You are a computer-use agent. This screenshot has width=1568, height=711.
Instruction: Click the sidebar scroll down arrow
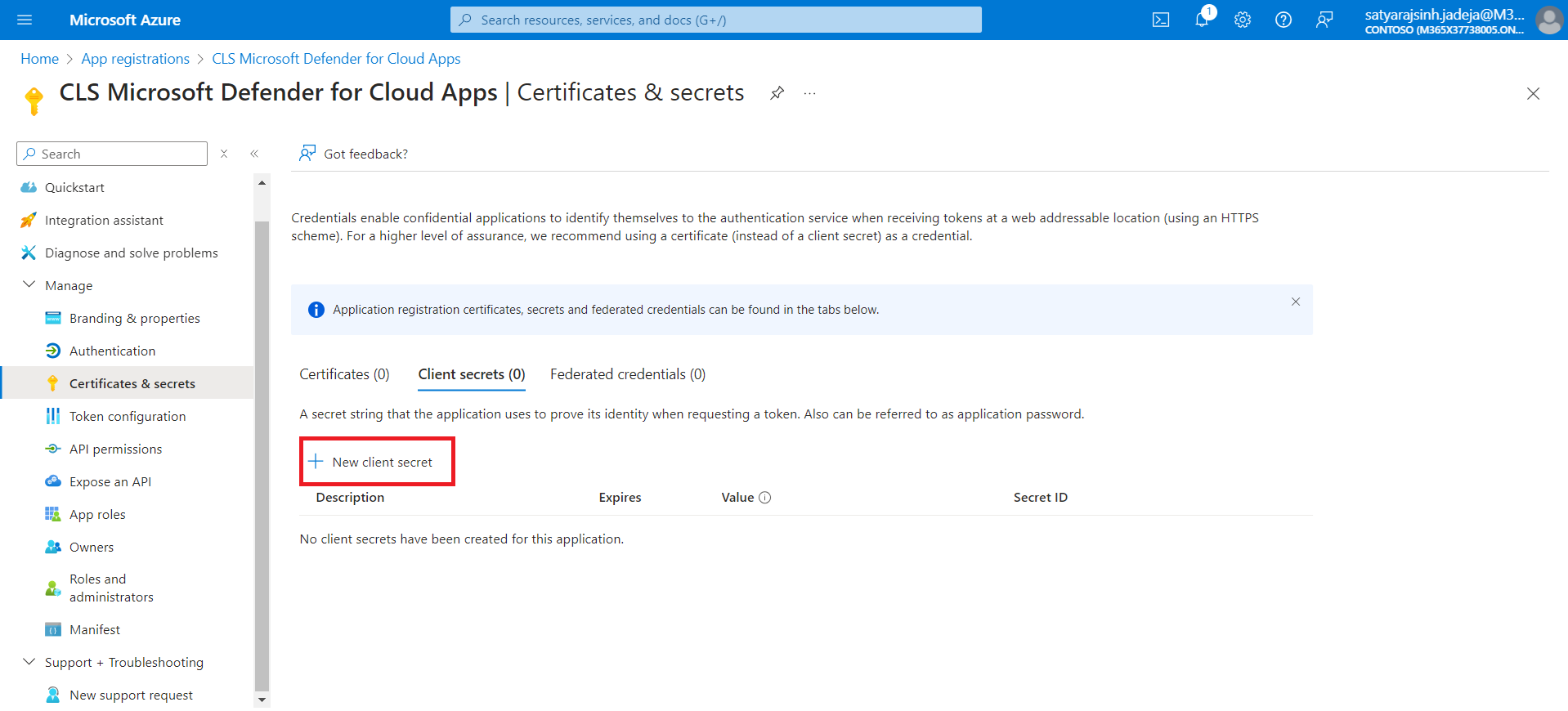point(262,700)
